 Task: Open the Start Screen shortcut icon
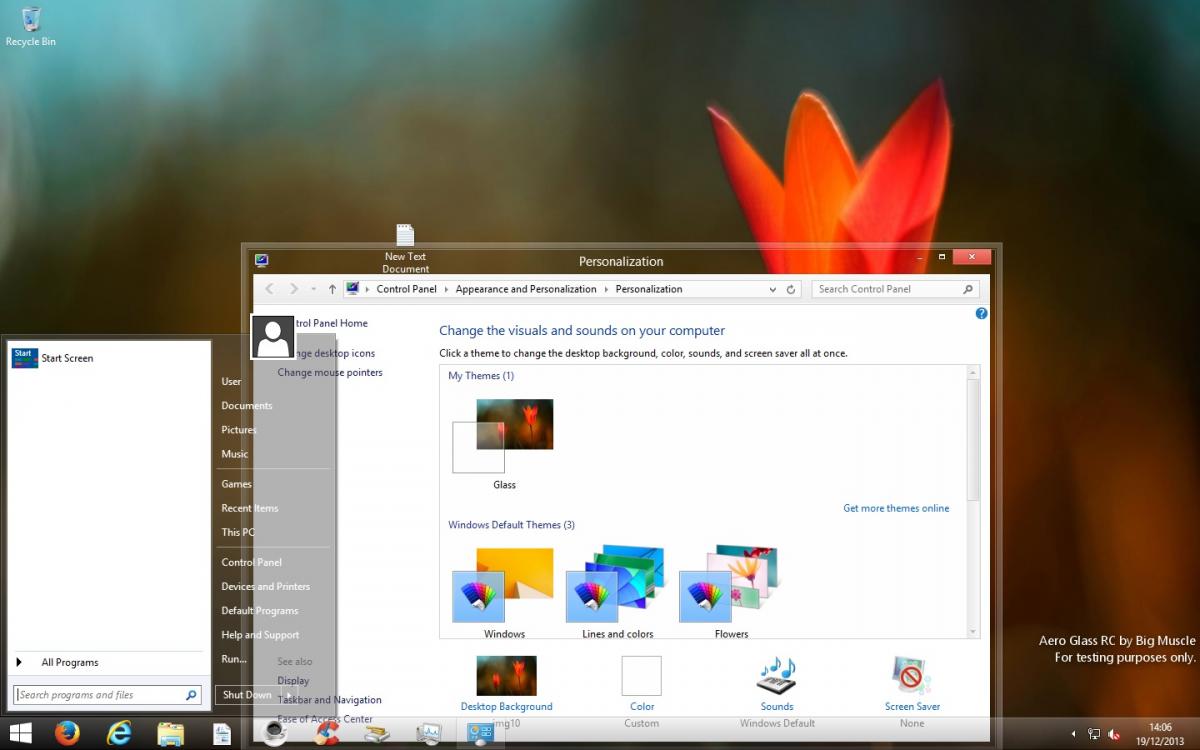pos(25,358)
